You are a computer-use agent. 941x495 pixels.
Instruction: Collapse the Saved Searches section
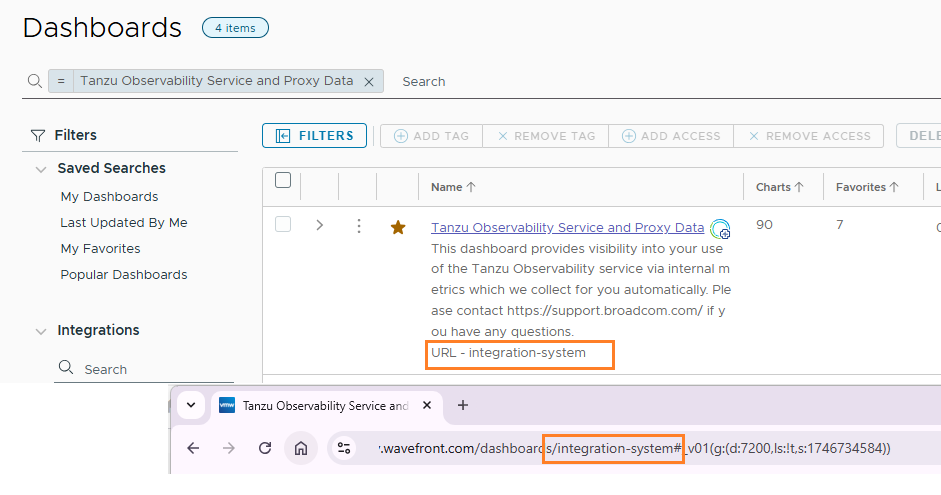41,169
